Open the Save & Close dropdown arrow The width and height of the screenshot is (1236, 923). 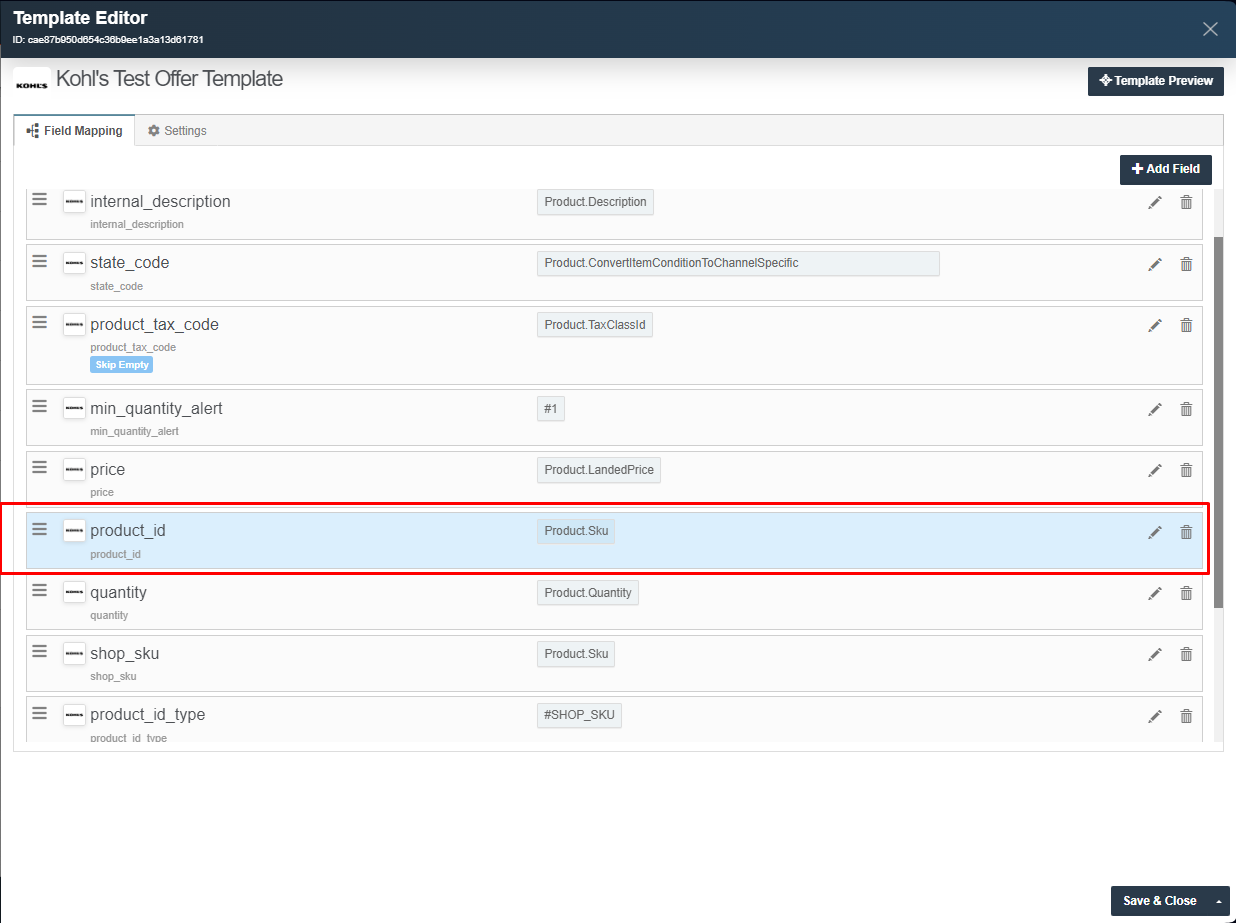click(x=1218, y=901)
